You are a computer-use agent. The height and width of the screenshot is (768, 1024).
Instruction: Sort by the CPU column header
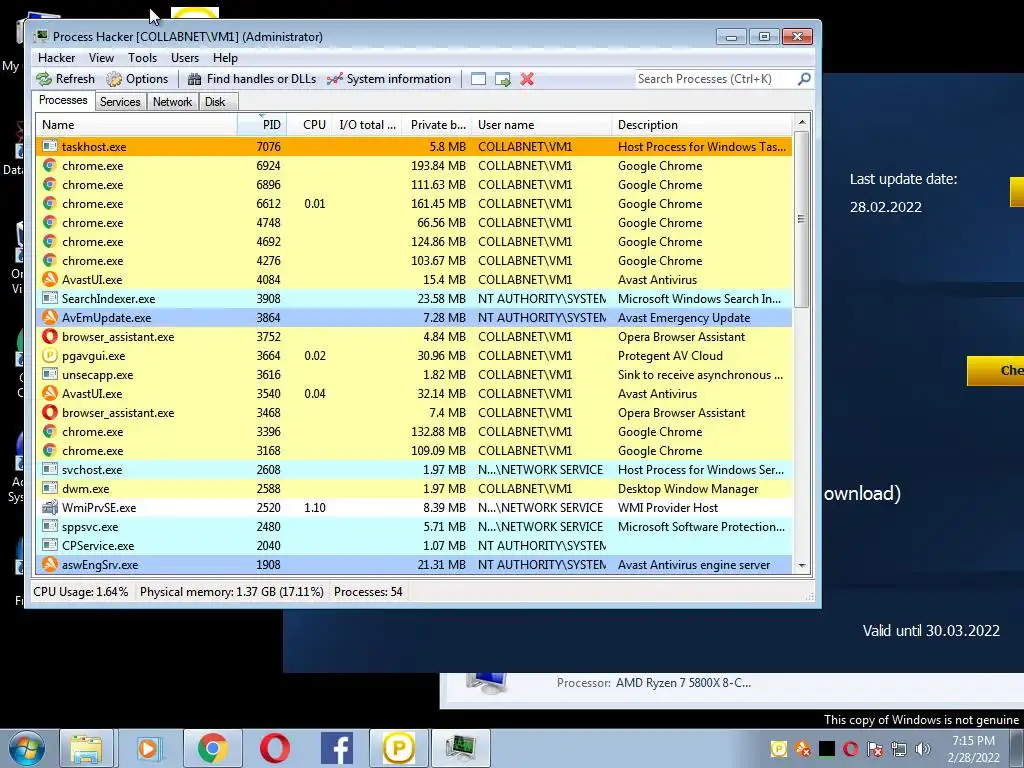pos(310,125)
